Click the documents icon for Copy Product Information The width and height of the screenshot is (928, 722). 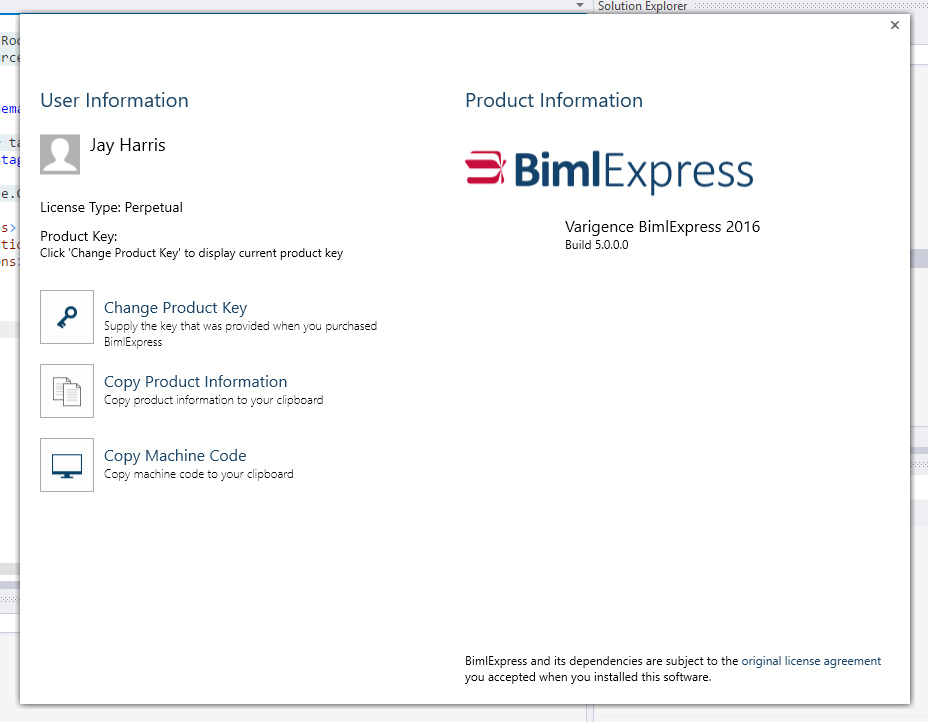(x=67, y=391)
